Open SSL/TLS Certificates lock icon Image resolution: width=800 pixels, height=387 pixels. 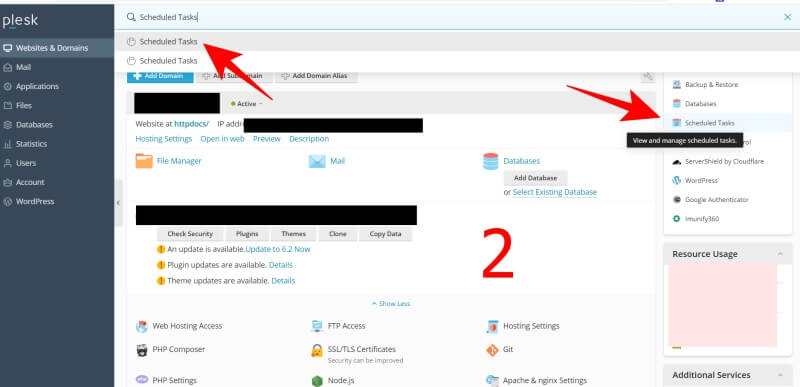317,351
